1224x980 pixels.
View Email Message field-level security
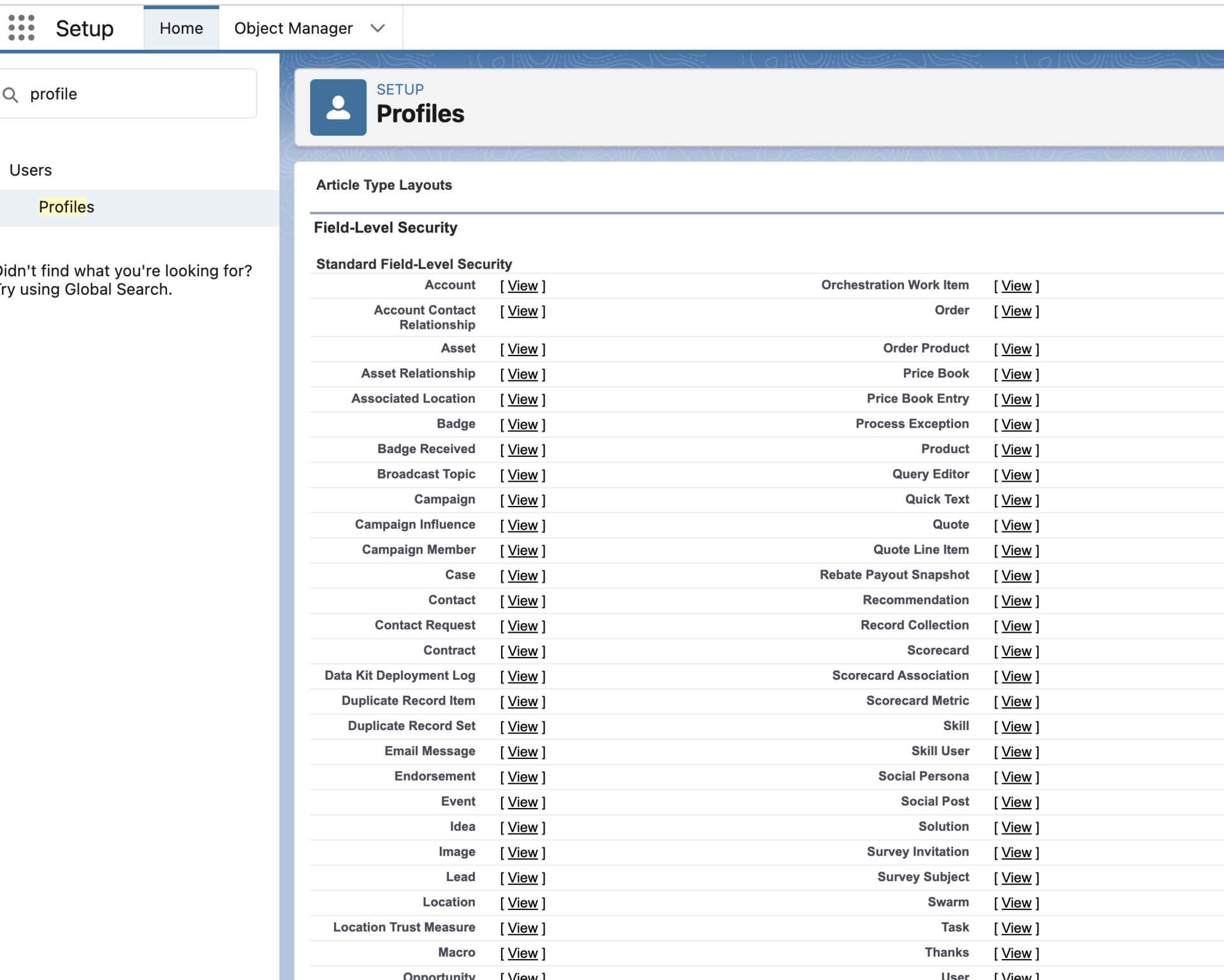(521, 751)
